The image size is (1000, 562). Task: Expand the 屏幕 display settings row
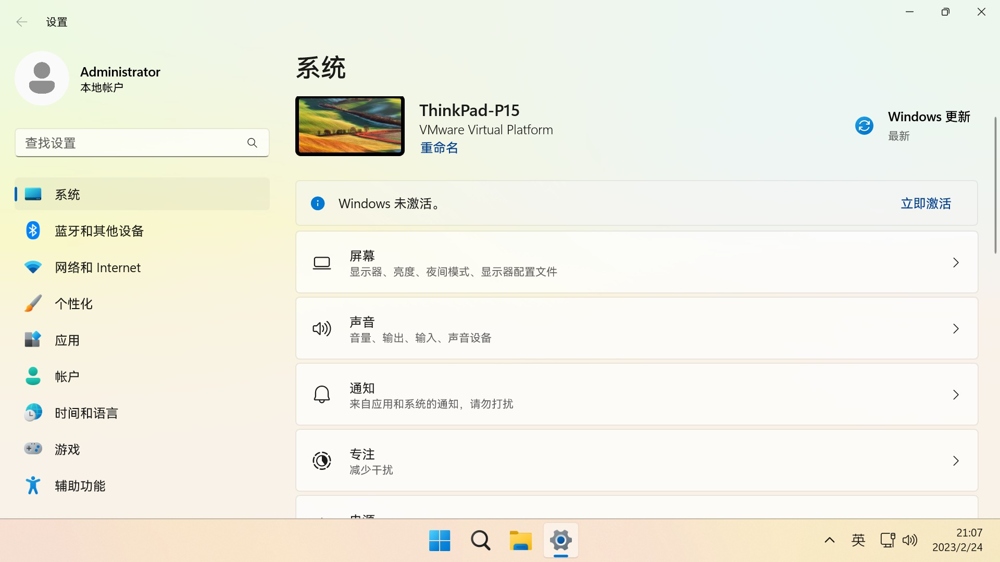point(955,263)
